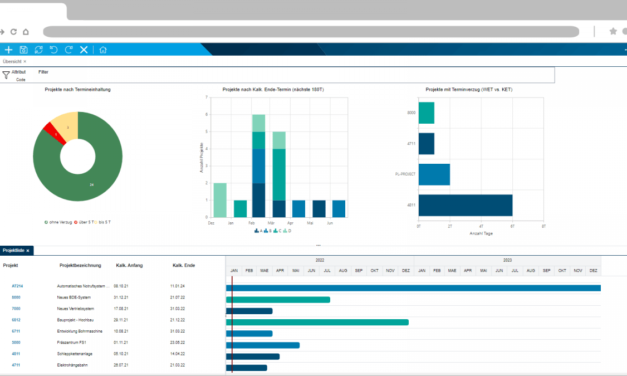Viewport: 627px width, 376px height.
Task: Click 'Kalk. Anfang' column header
Action: (129, 265)
